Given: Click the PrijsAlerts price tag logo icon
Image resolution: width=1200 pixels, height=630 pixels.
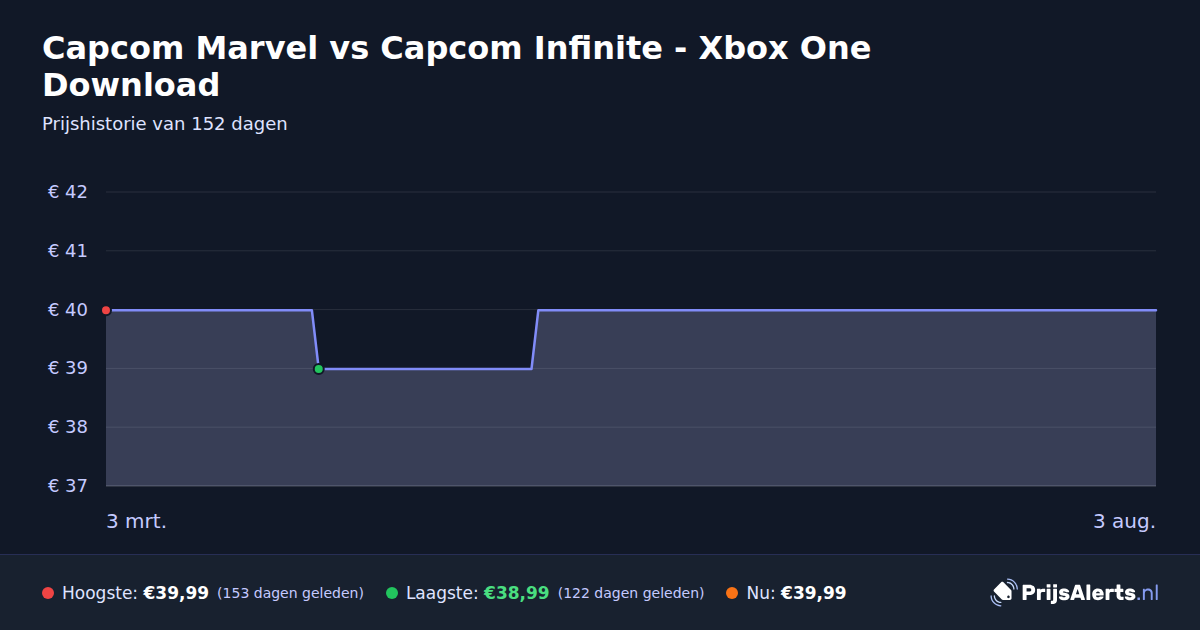Looking at the screenshot, I should click(1003, 593).
